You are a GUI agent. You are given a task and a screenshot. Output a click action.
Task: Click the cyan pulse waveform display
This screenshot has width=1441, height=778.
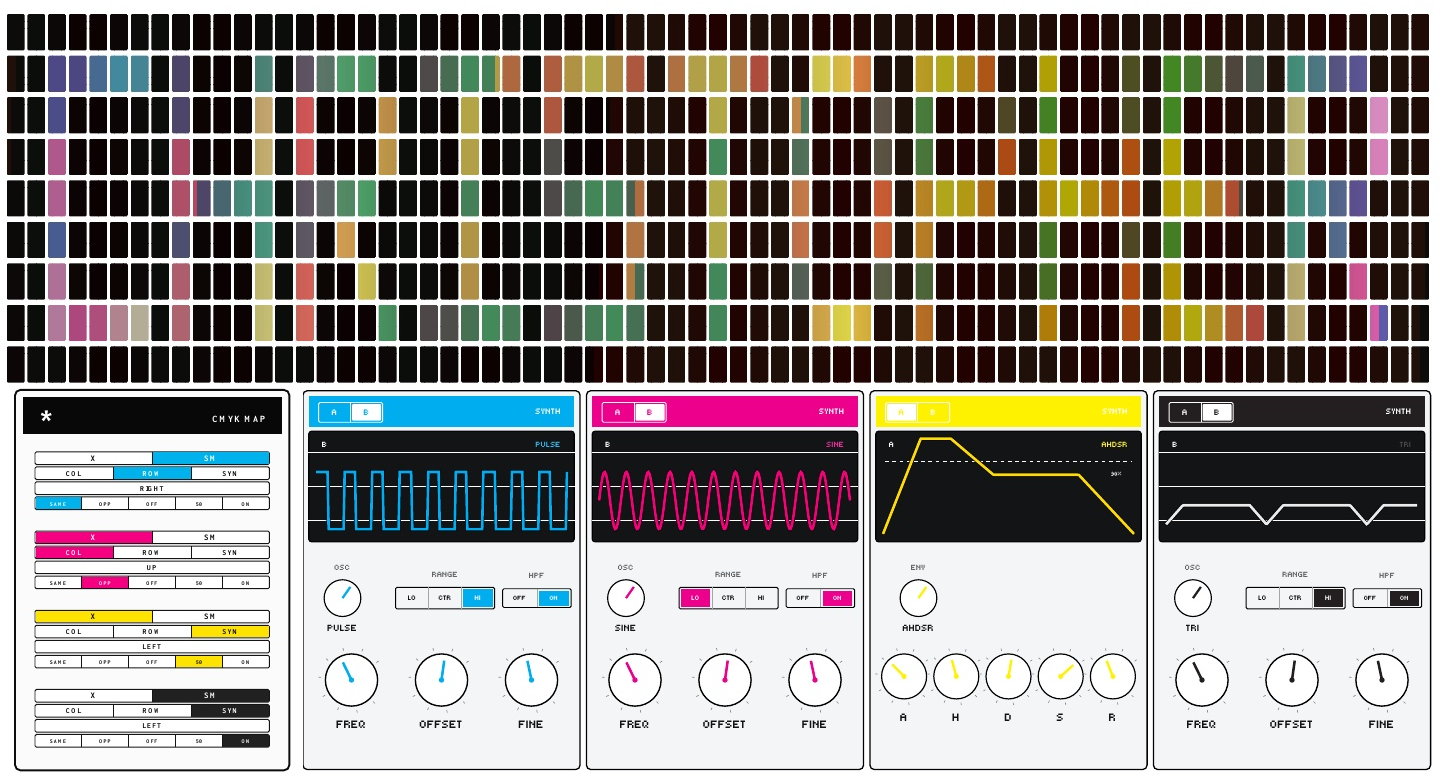tap(441, 487)
